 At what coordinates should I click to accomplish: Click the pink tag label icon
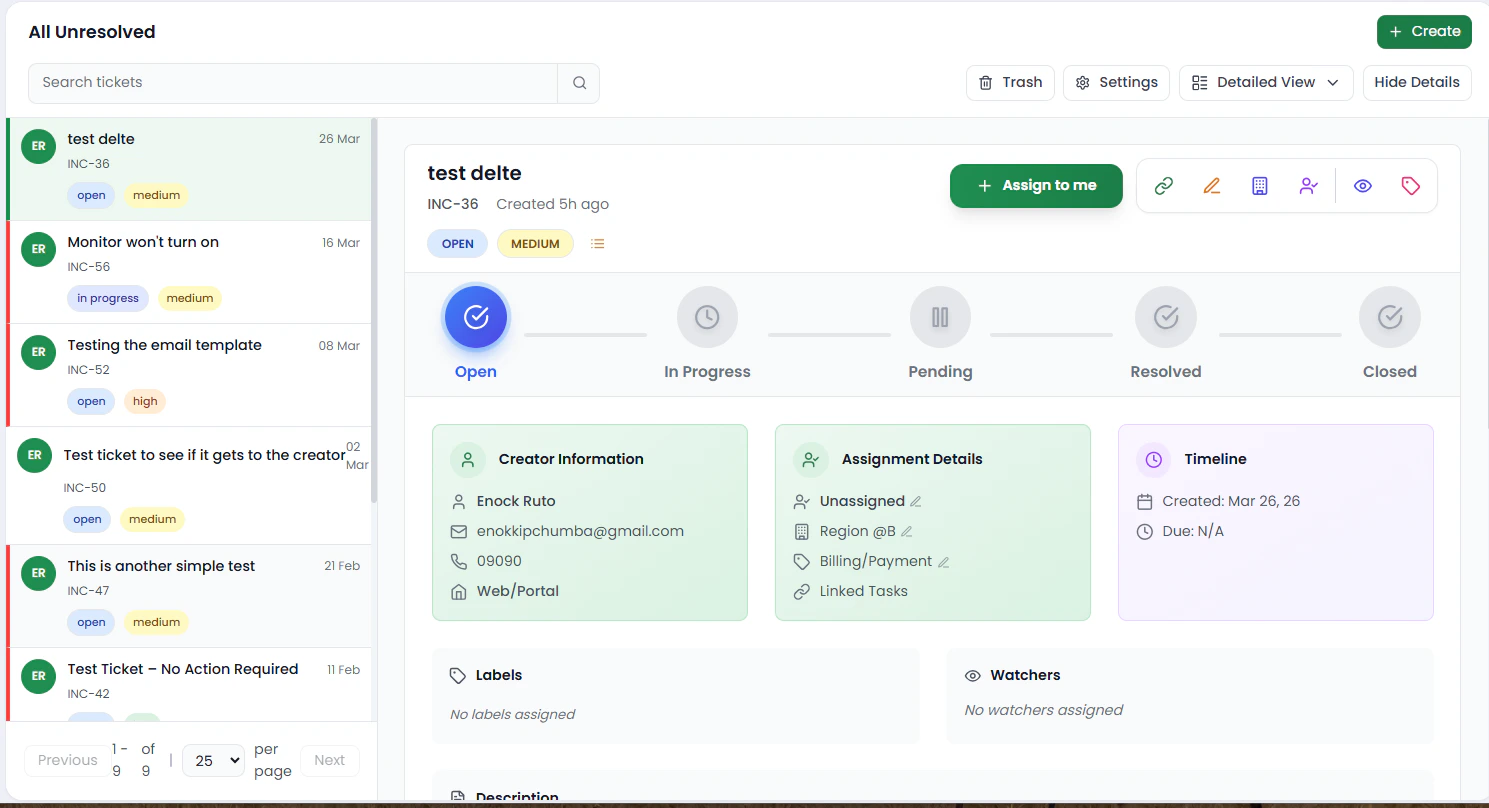[x=1411, y=186]
